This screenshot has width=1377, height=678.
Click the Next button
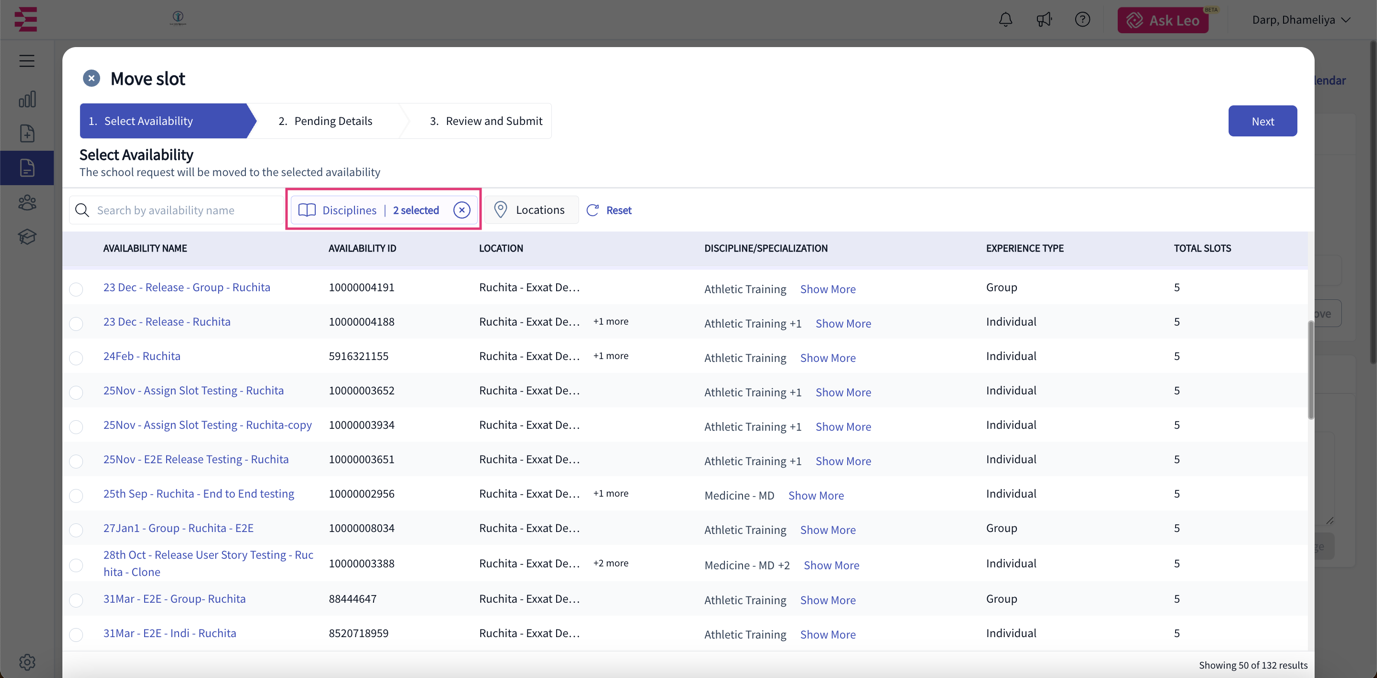coord(1262,121)
